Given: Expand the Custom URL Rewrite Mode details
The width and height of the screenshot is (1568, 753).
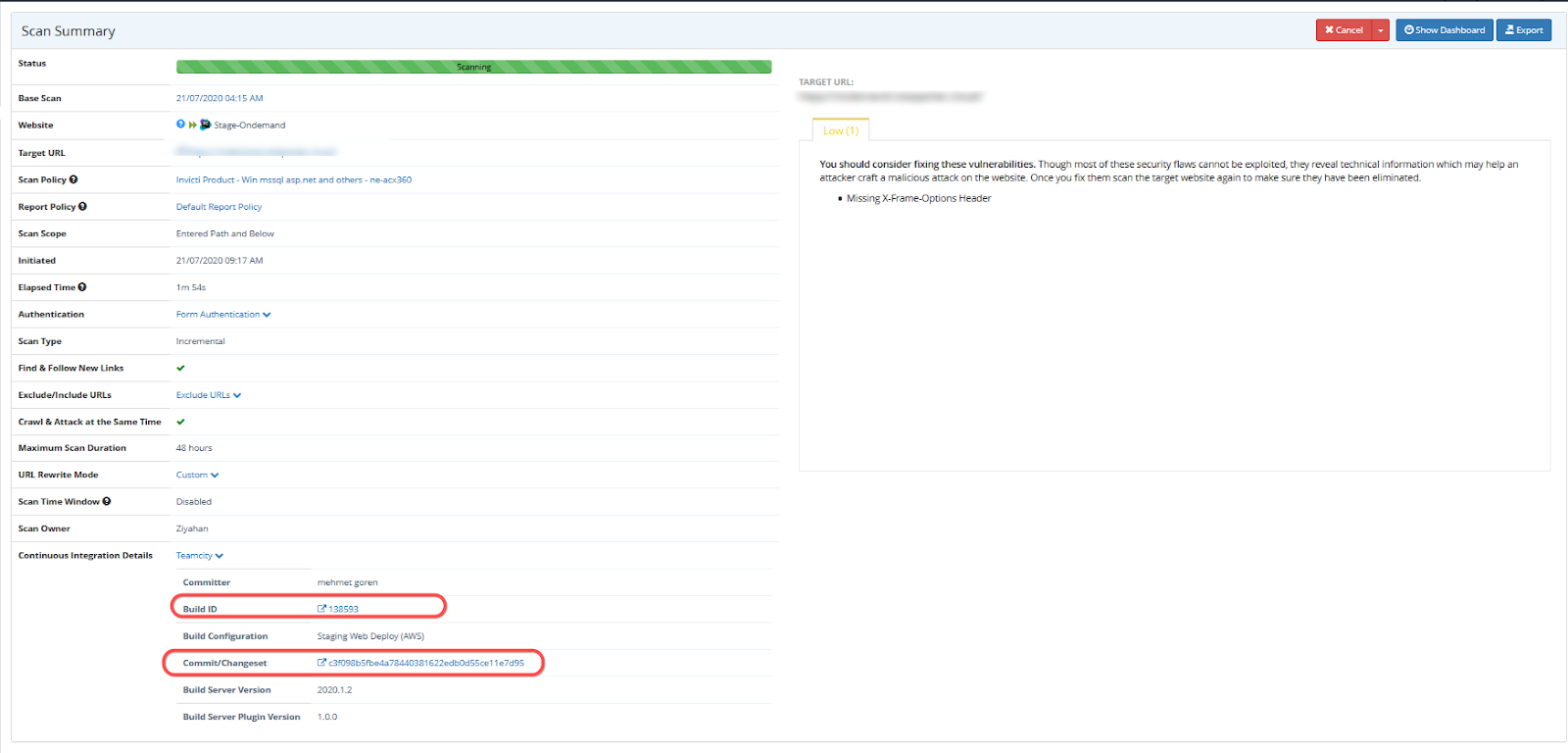Looking at the screenshot, I should point(197,475).
